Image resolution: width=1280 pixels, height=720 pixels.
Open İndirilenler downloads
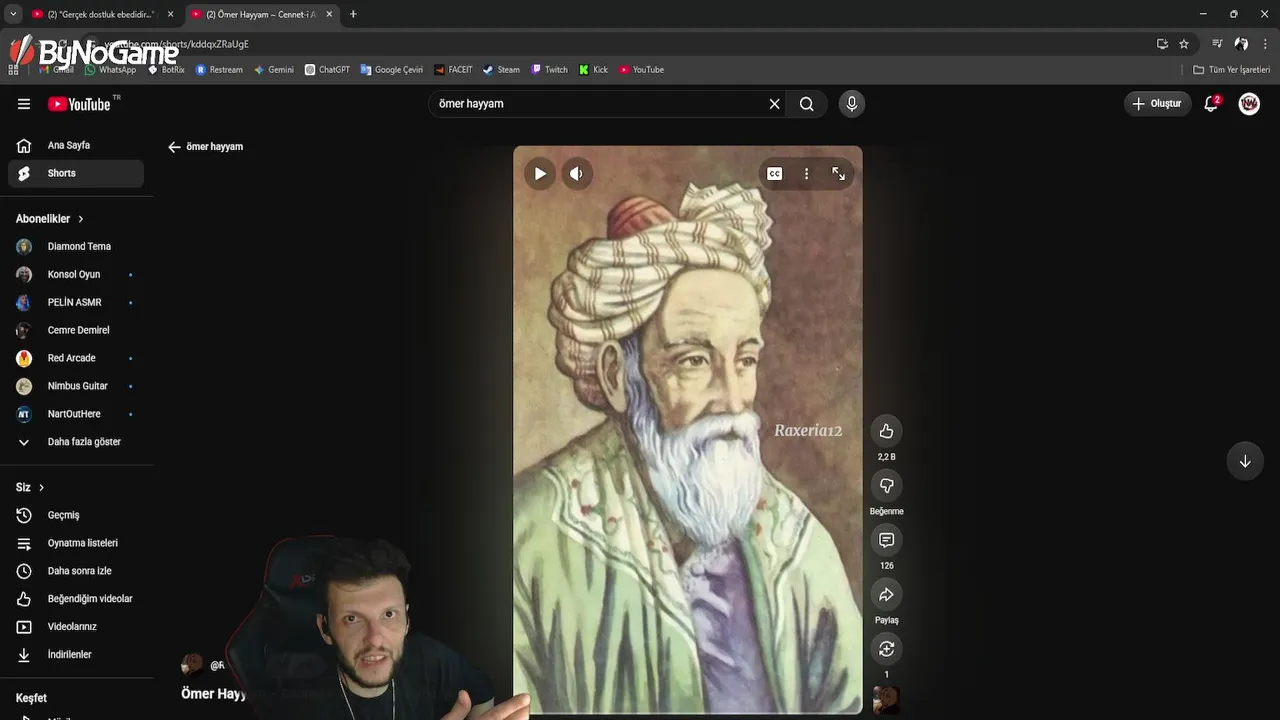pos(76,655)
